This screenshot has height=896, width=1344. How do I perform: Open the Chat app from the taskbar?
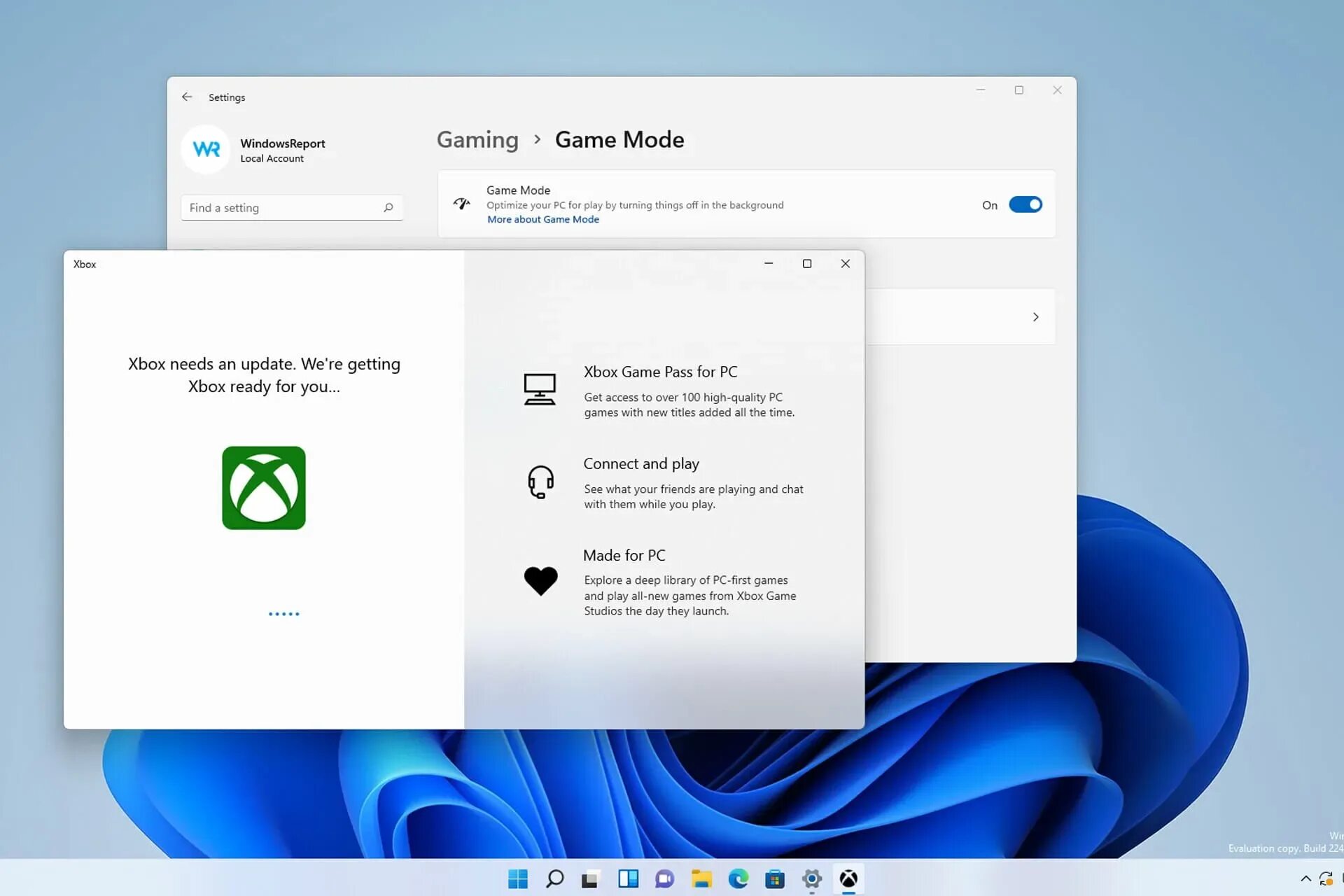click(664, 878)
